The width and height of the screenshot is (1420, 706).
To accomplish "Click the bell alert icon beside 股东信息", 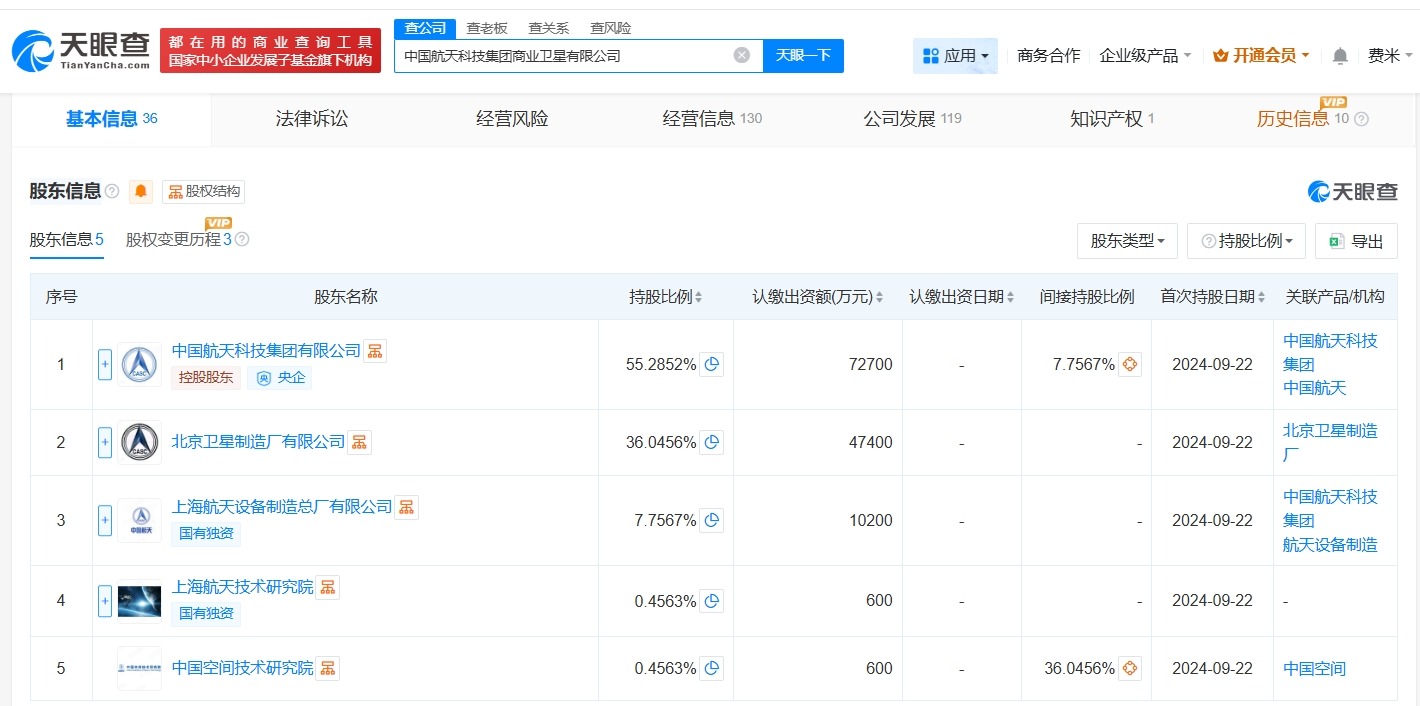I will click(140, 191).
